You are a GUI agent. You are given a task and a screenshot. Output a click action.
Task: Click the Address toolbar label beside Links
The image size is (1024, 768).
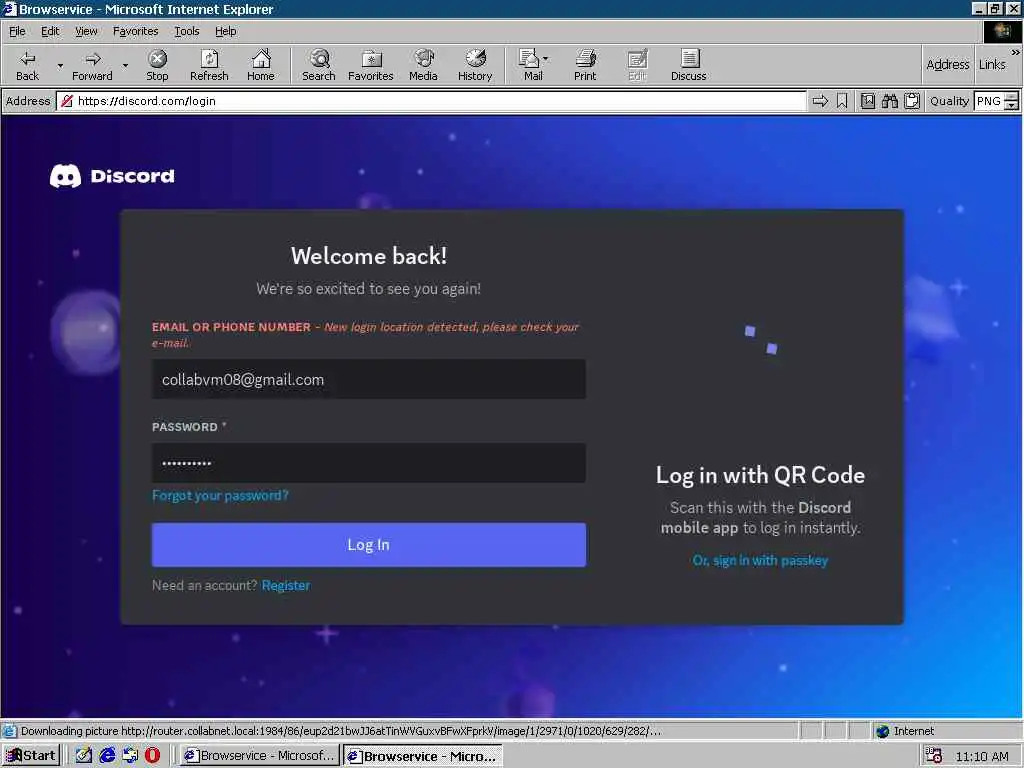[948, 64]
